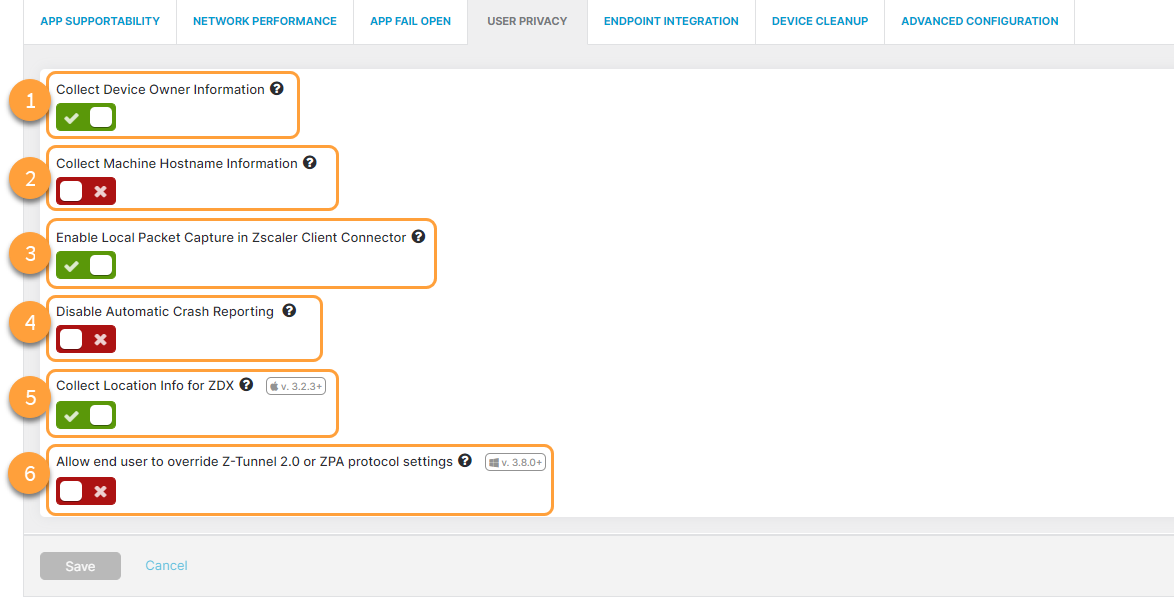The height and width of the screenshot is (602, 1174).
Task: Toggle off Collect Location Info for ZDX
Action: pos(85,415)
